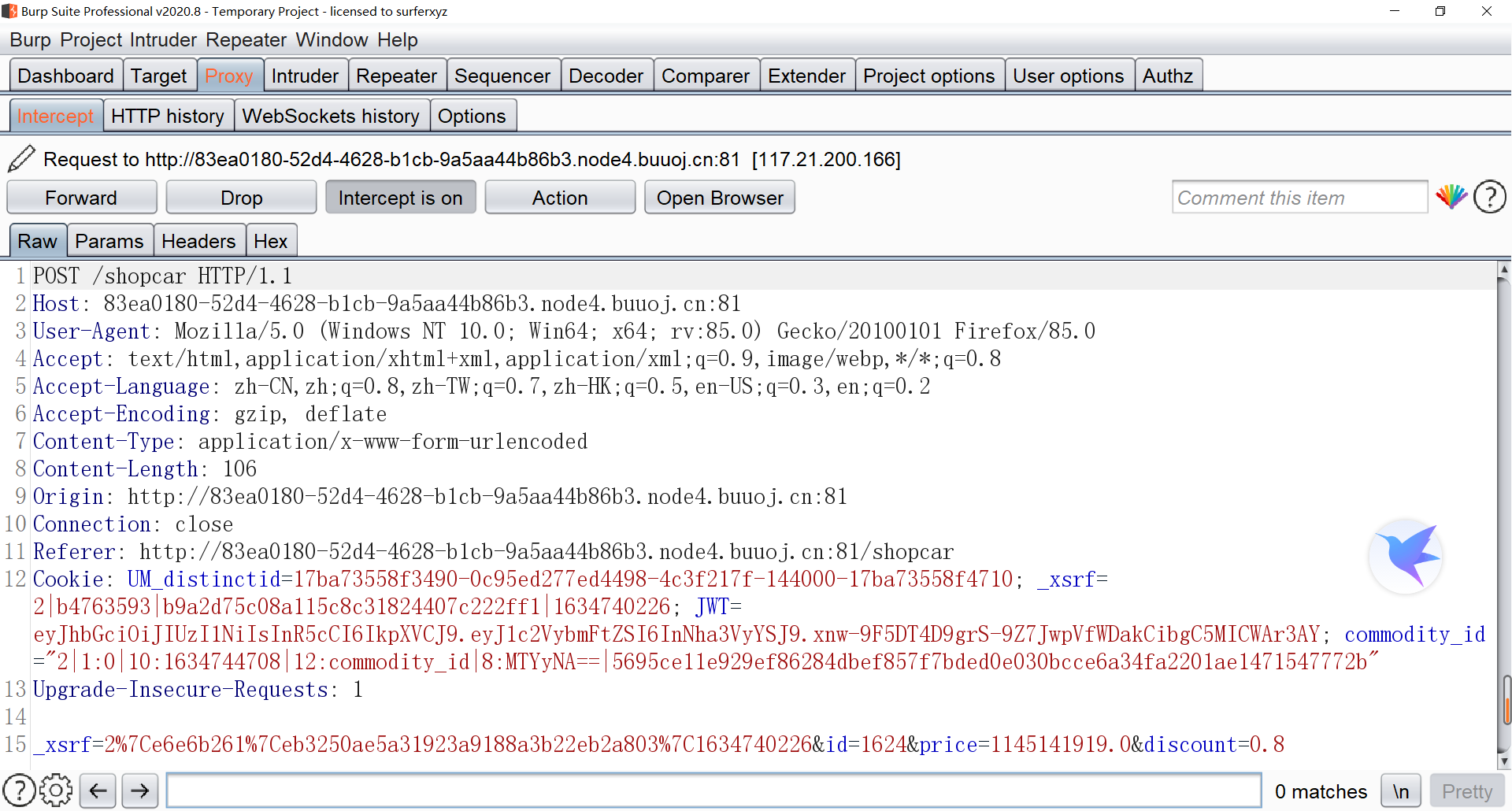The width and height of the screenshot is (1512, 811).
Task: Open the Intruder menu in menu bar
Action: (163, 40)
